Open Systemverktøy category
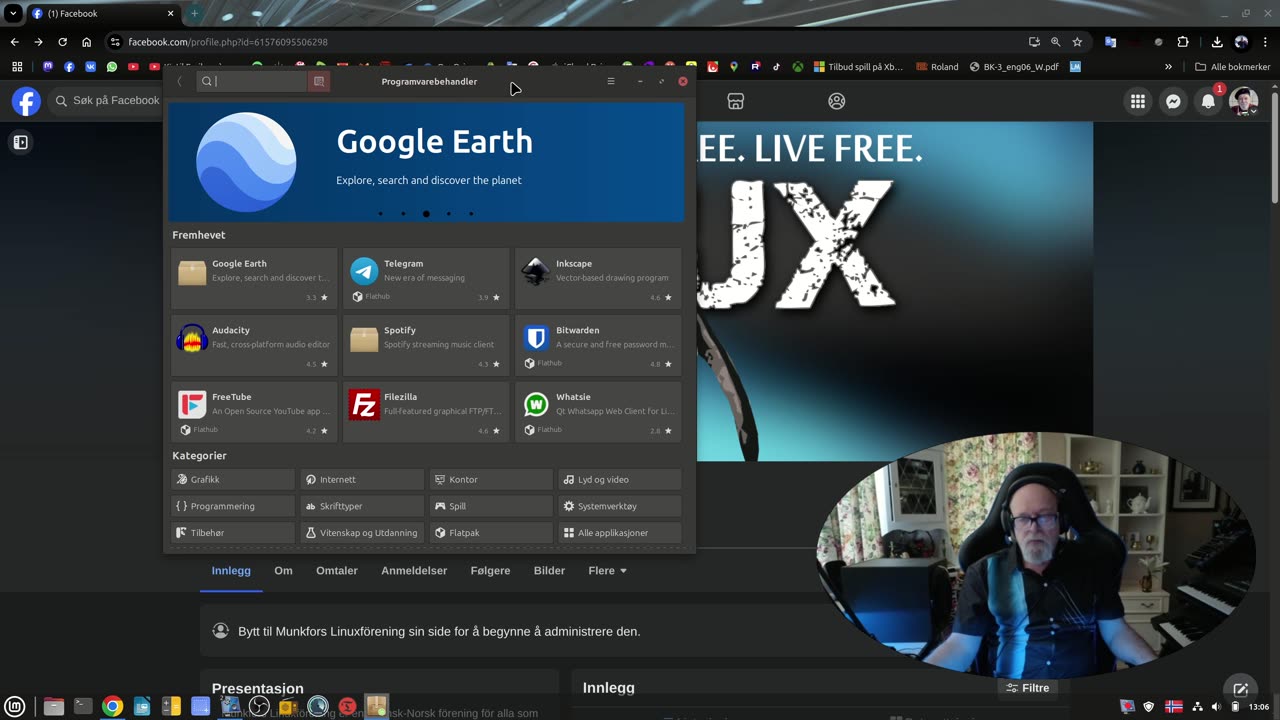 [620, 506]
